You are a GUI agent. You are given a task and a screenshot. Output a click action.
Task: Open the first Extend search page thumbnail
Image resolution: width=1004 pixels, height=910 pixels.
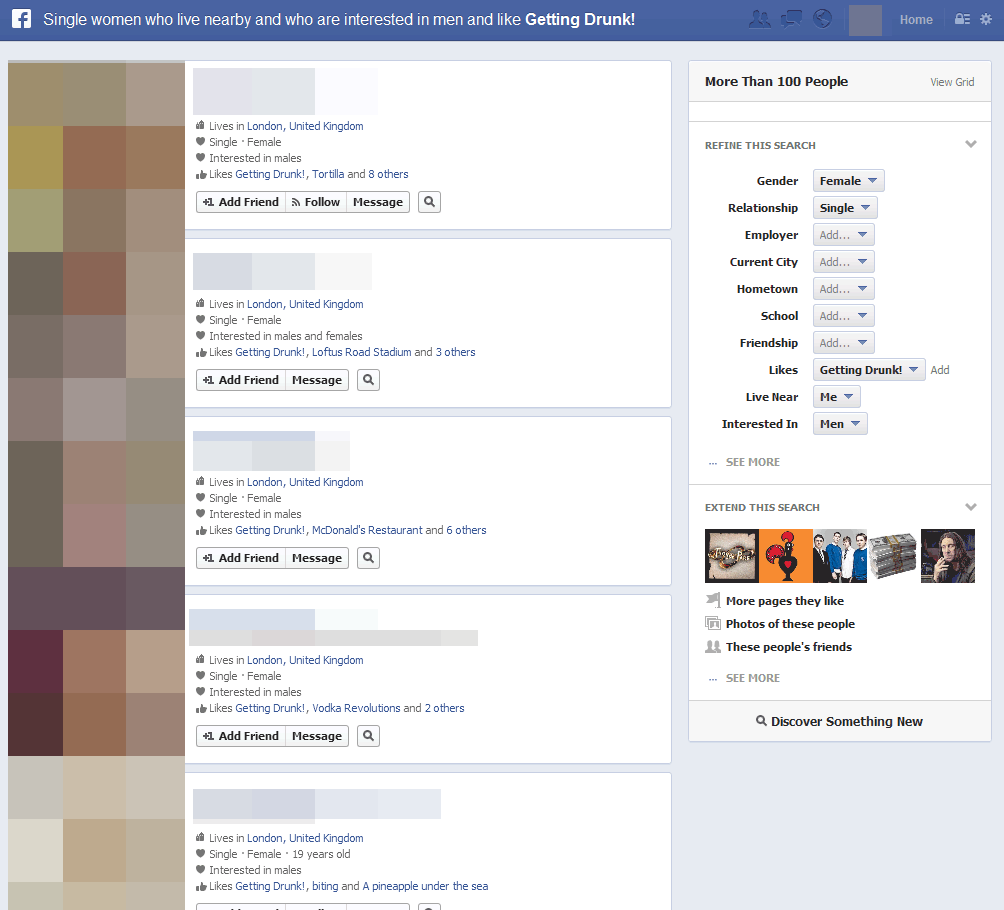click(732, 556)
